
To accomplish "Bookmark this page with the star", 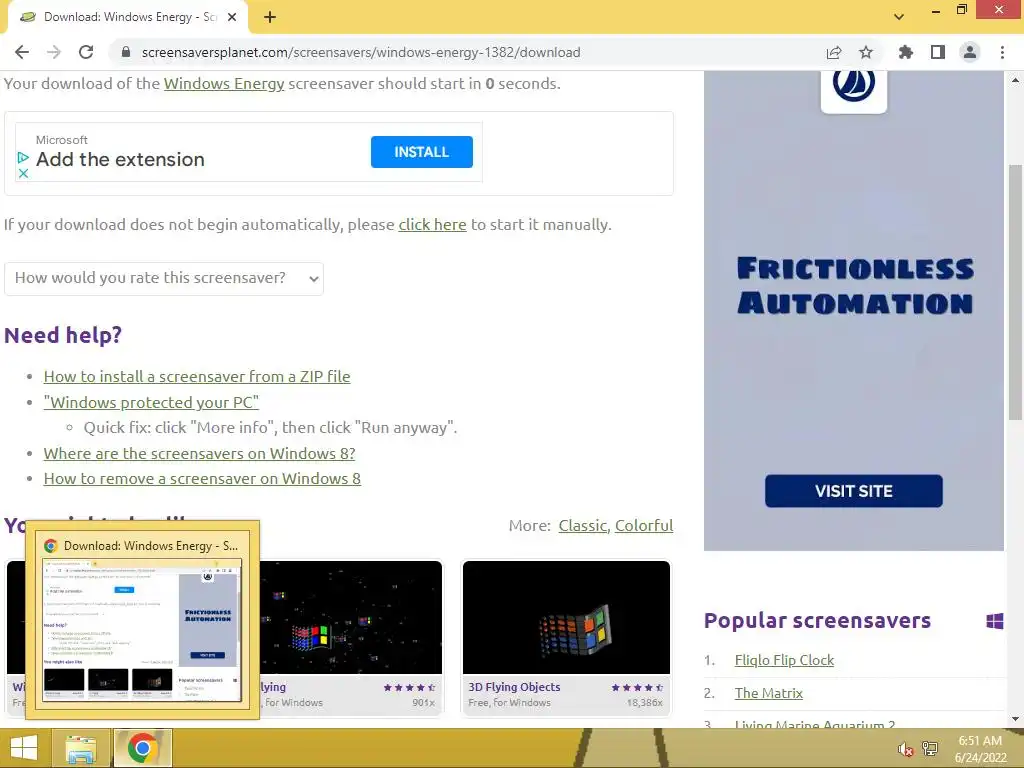I will click(x=866, y=52).
